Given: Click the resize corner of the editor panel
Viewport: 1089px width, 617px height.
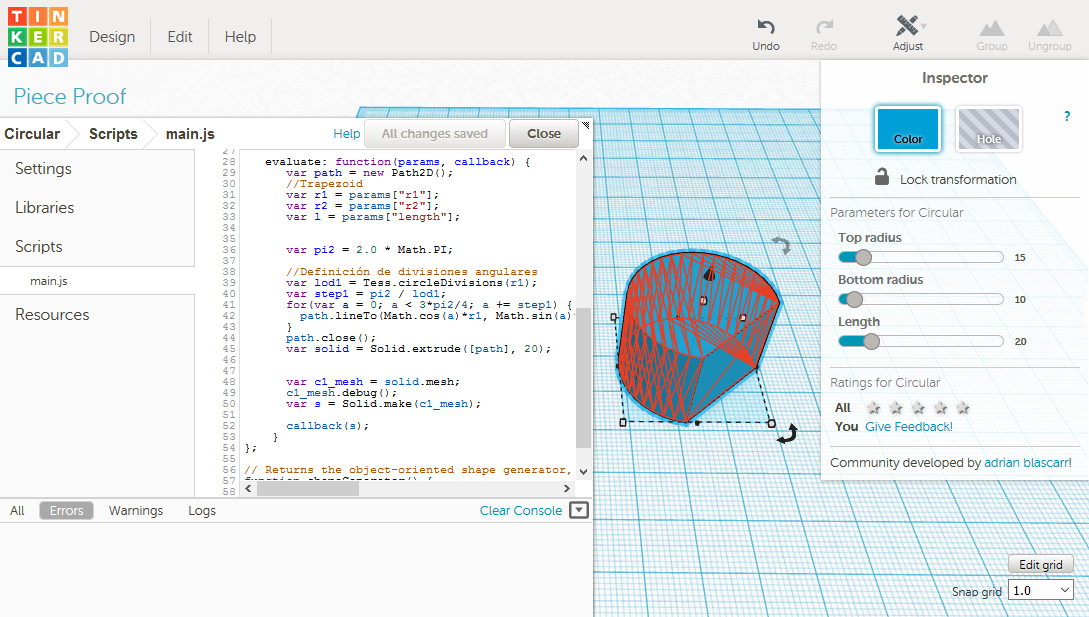Looking at the screenshot, I should (585, 125).
